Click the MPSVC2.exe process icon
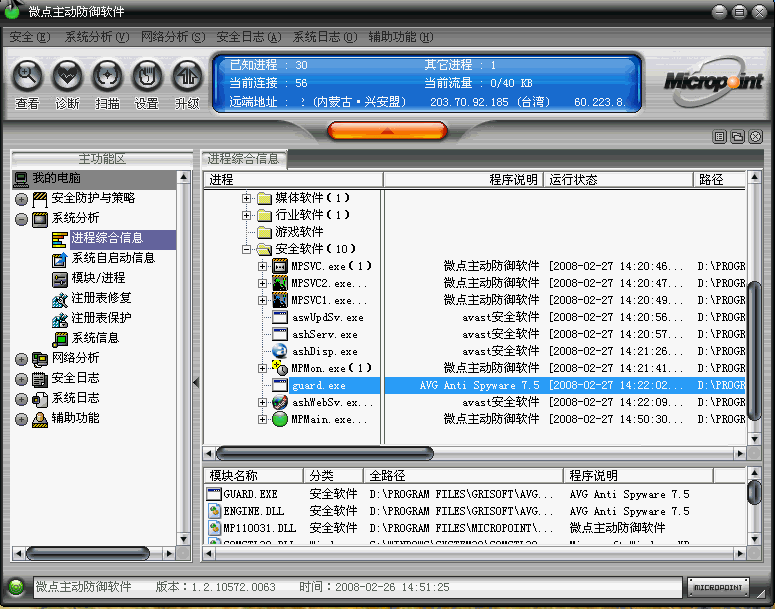This screenshot has width=775, height=609. (280, 283)
